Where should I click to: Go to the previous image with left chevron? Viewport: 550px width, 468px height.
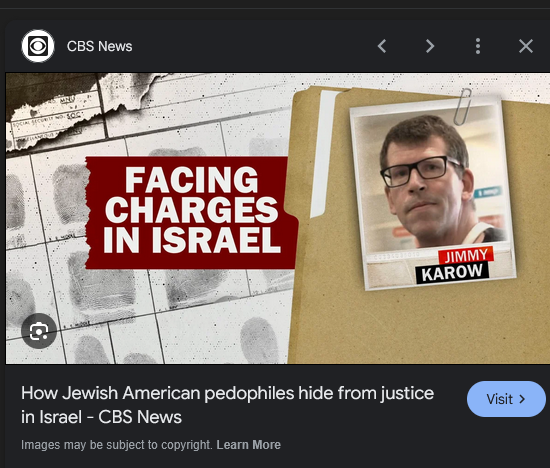382,46
